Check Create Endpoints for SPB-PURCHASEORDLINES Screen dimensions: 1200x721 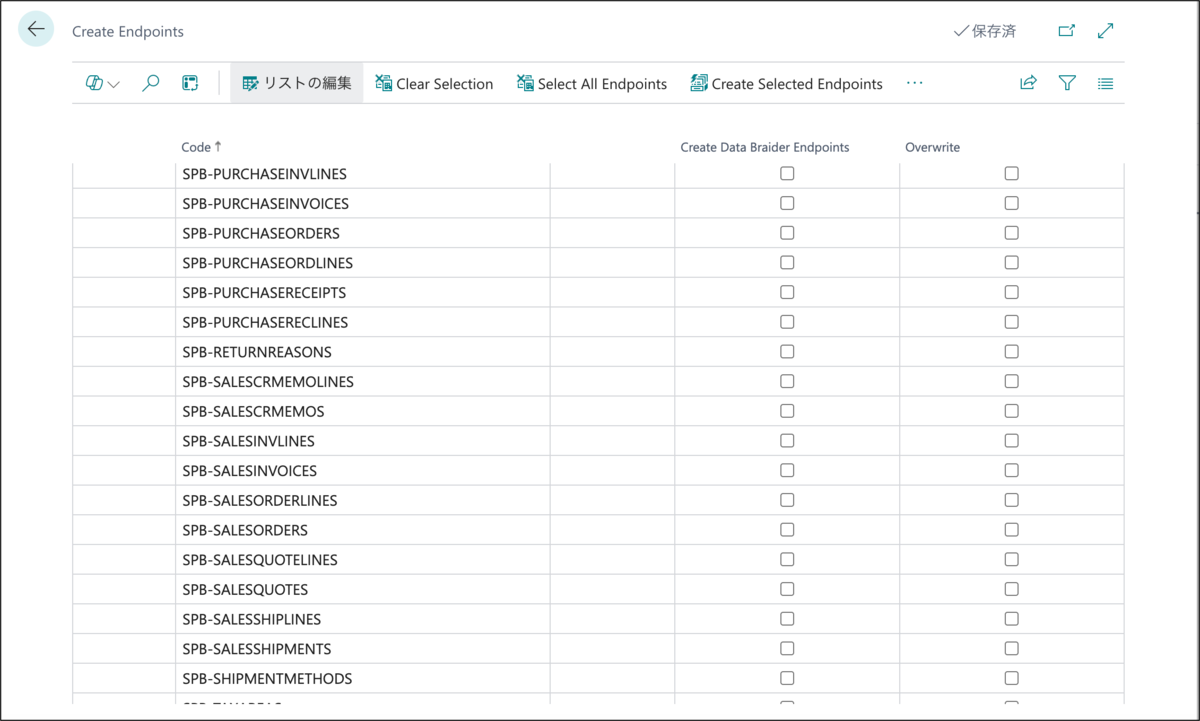pyautogui.click(x=787, y=263)
